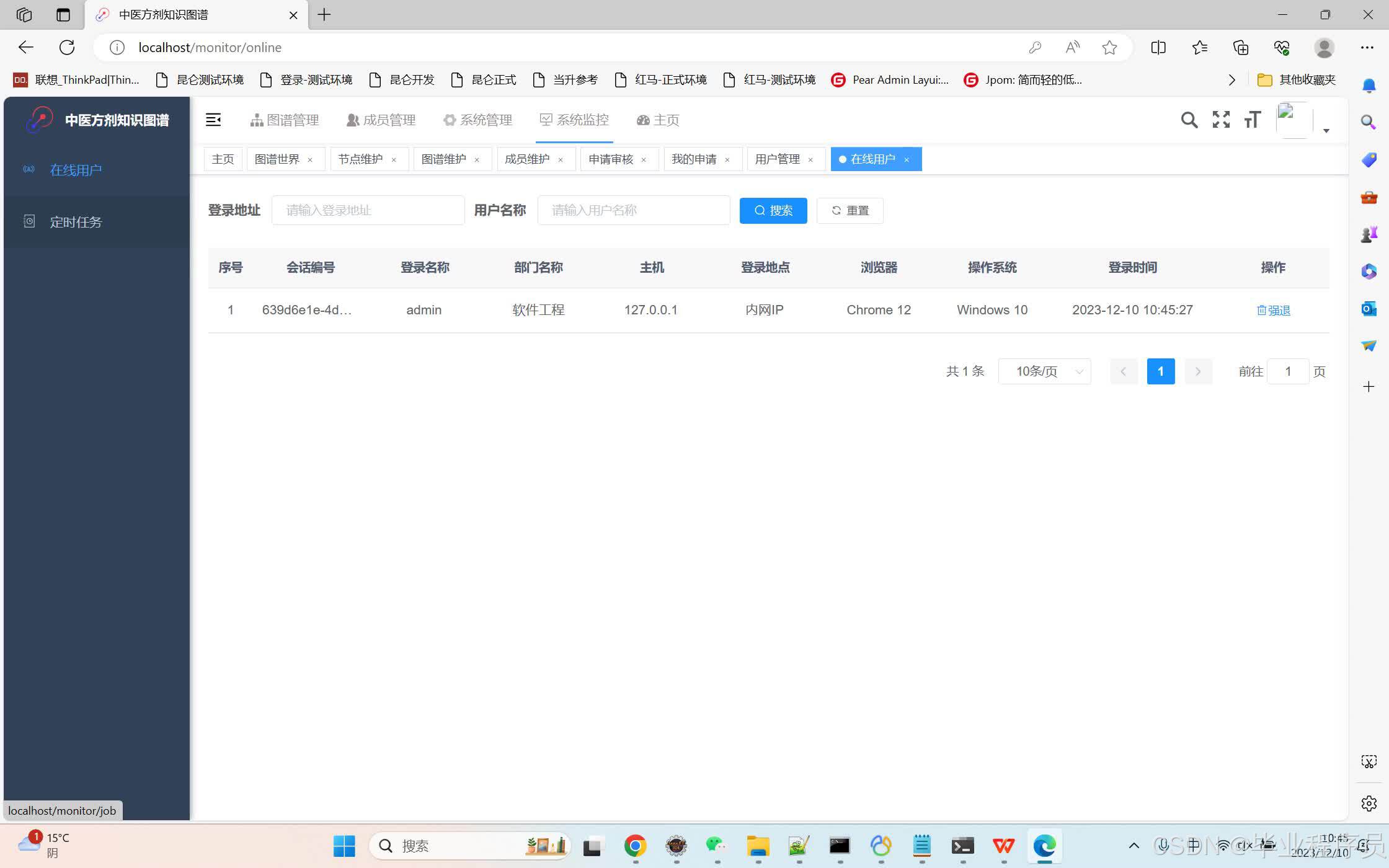Screen dimensions: 1389x868
Task: Click the 重置 reset button
Action: [850, 211]
